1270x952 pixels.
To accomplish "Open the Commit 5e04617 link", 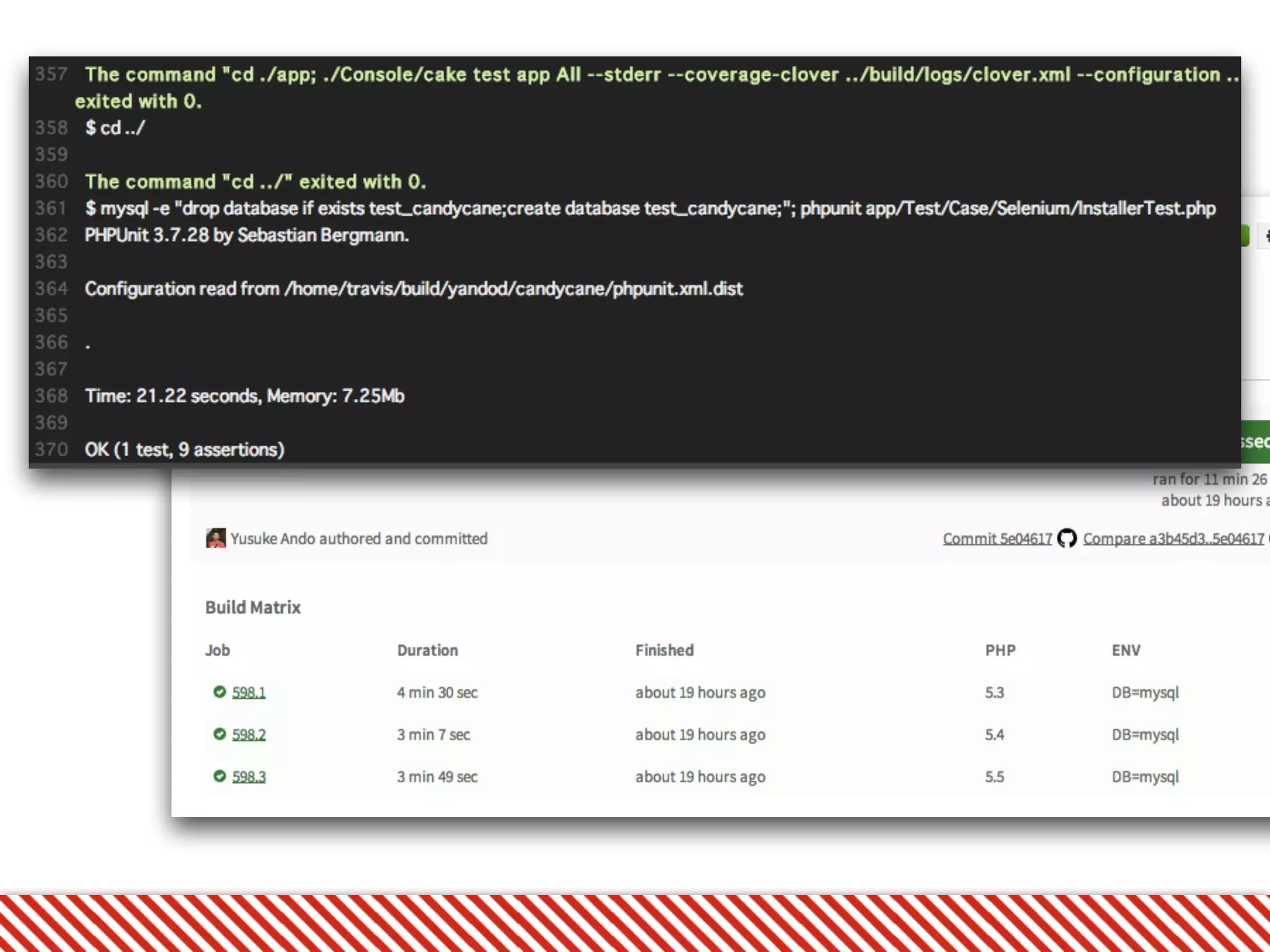I will pos(997,539).
